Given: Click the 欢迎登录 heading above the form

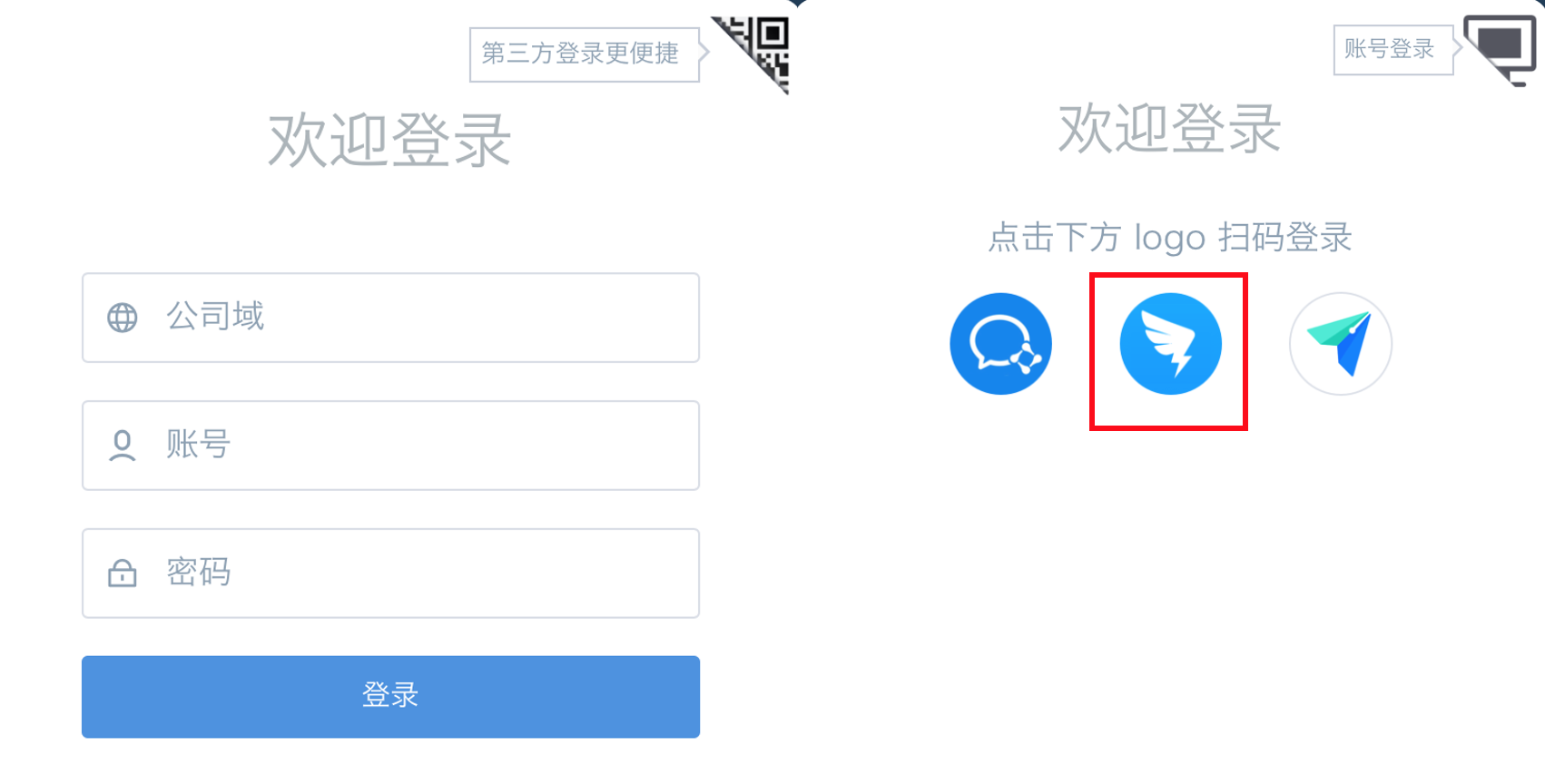Looking at the screenshot, I should [390, 141].
